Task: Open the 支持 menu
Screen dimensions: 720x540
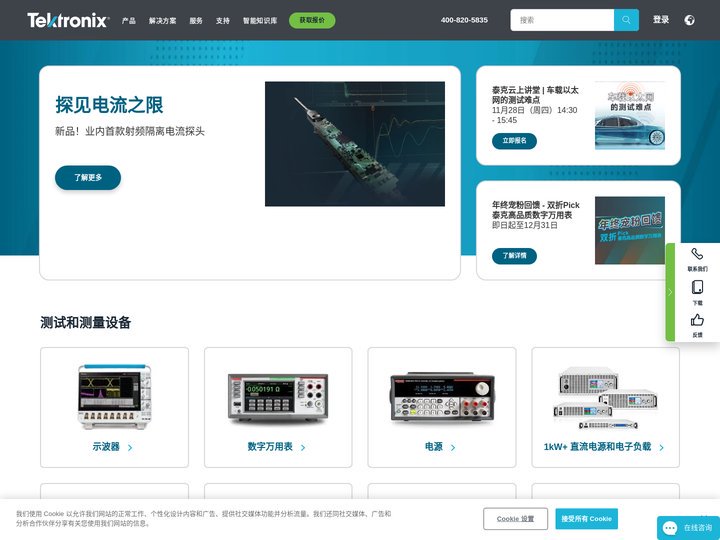Action: coord(223,21)
